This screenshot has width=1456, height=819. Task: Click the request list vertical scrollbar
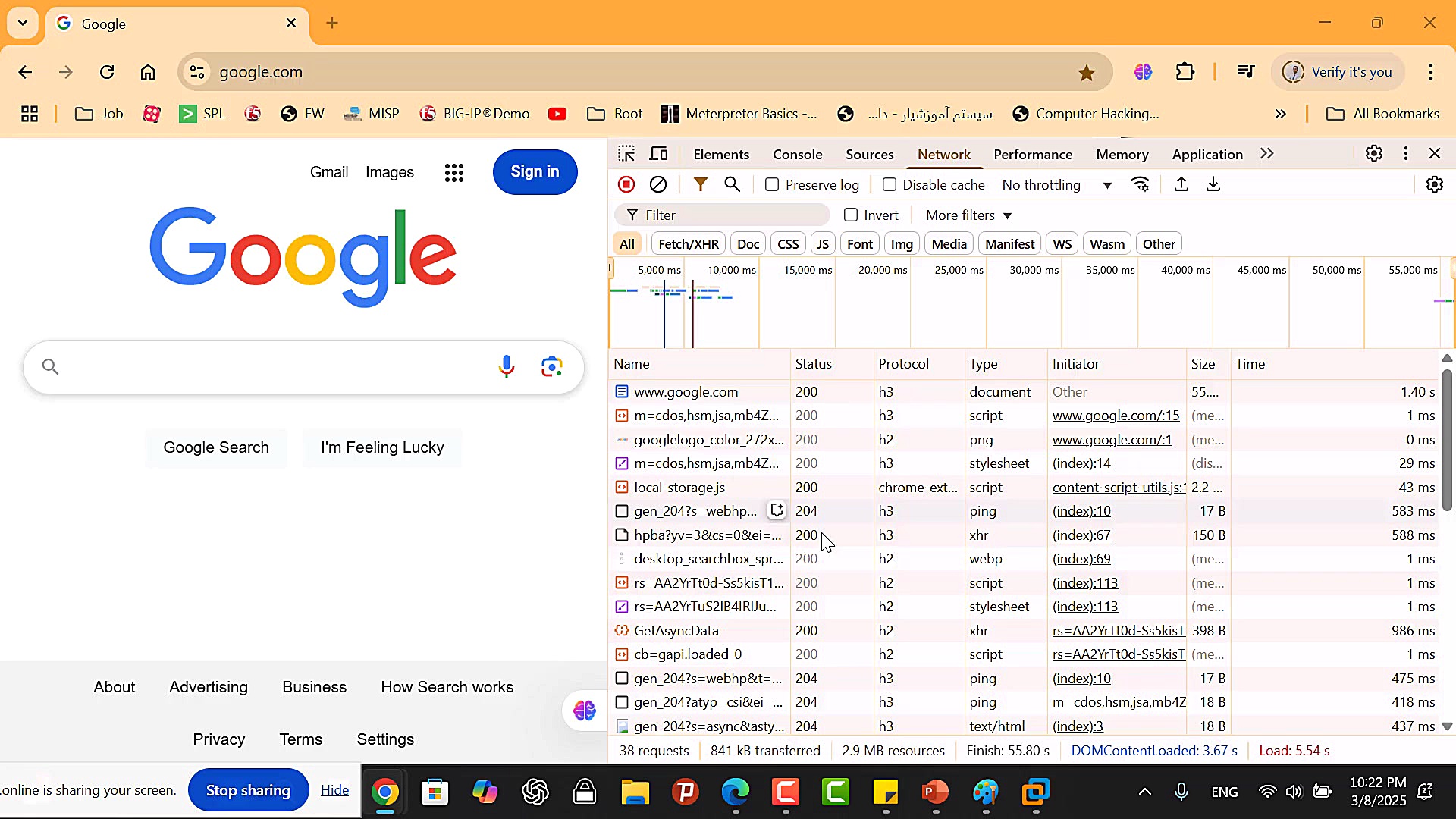(x=1447, y=440)
